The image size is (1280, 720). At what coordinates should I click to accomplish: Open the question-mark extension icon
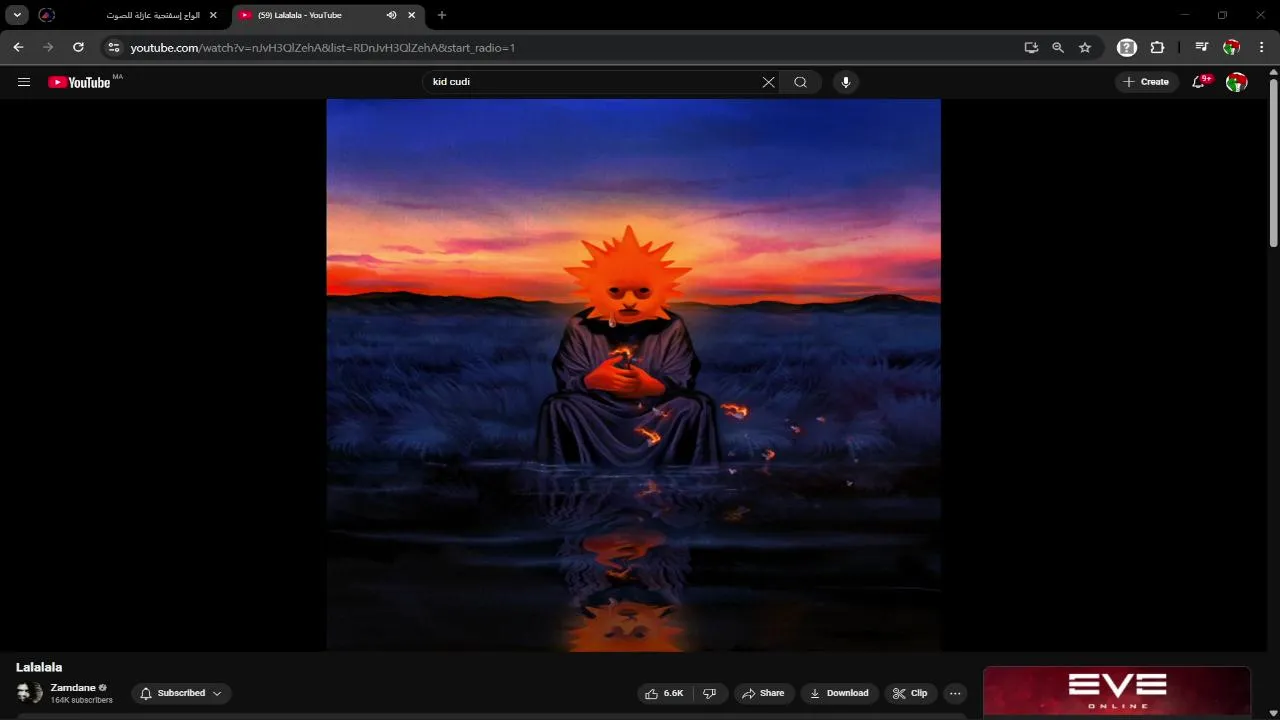pos(1127,47)
